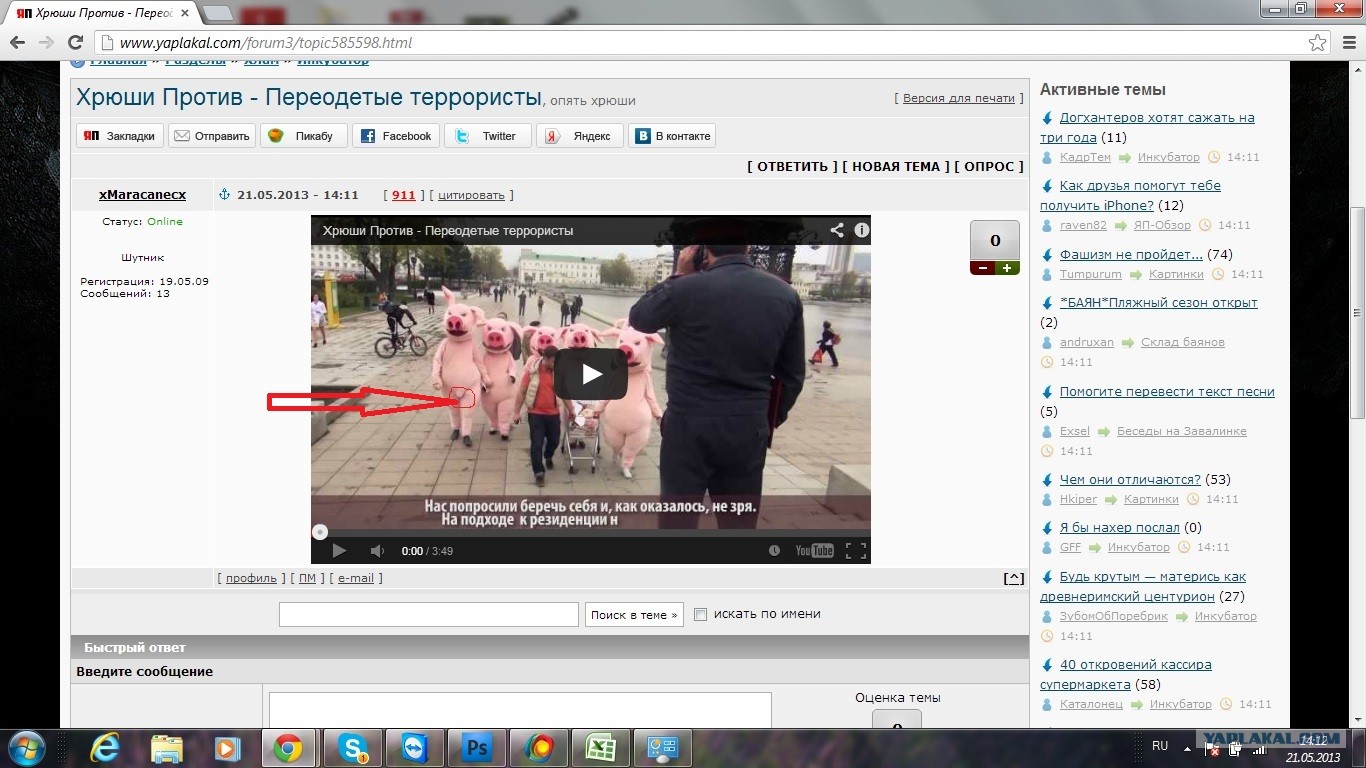
Task: Open a new browser tab
Action: tap(218, 13)
